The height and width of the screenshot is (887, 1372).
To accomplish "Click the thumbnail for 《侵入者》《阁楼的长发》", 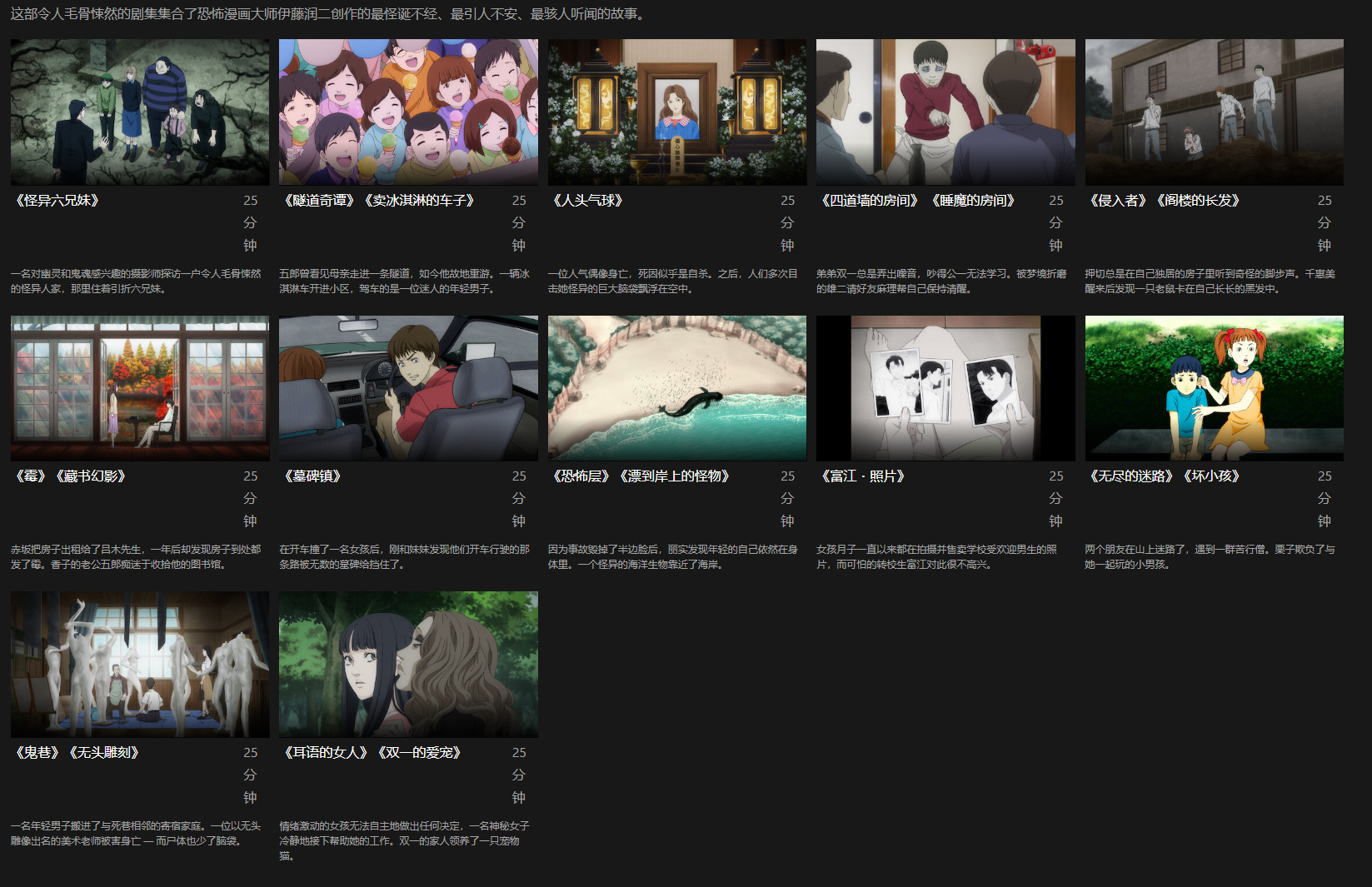I will pyautogui.click(x=1215, y=112).
